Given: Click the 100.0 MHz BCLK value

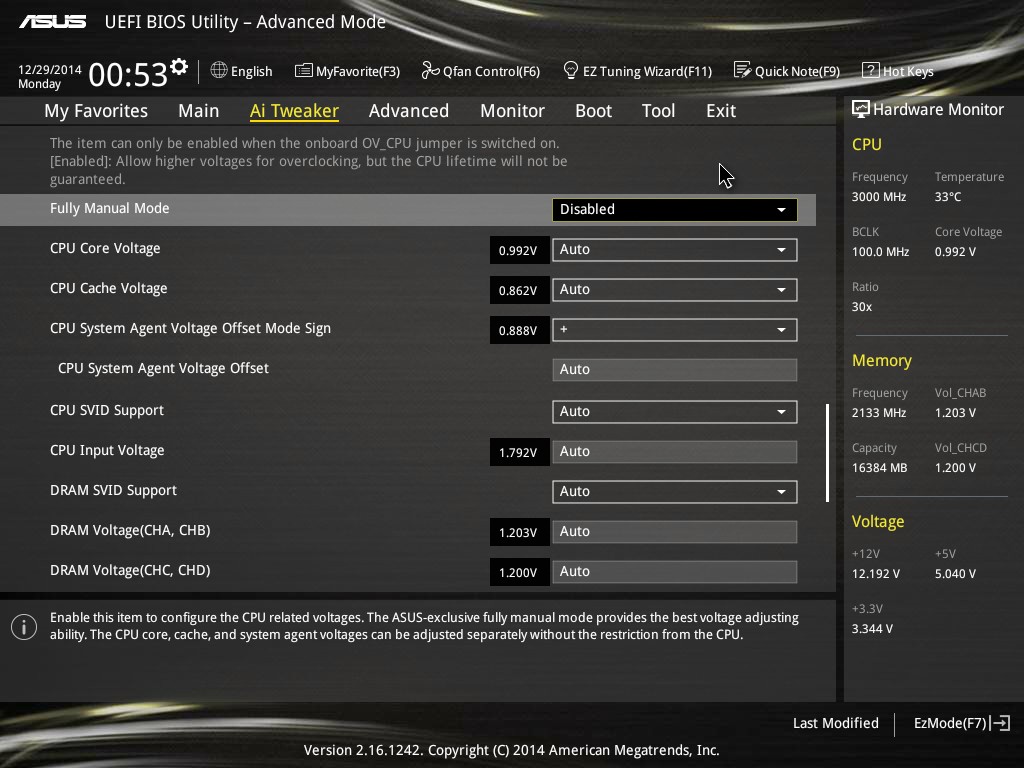Looking at the screenshot, I should [880, 251].
